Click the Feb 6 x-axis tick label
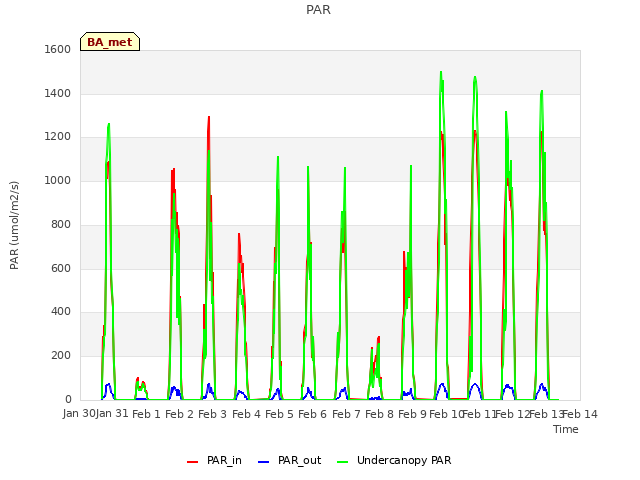The height and width of the screenshot is (480, 640). (312, 414)
